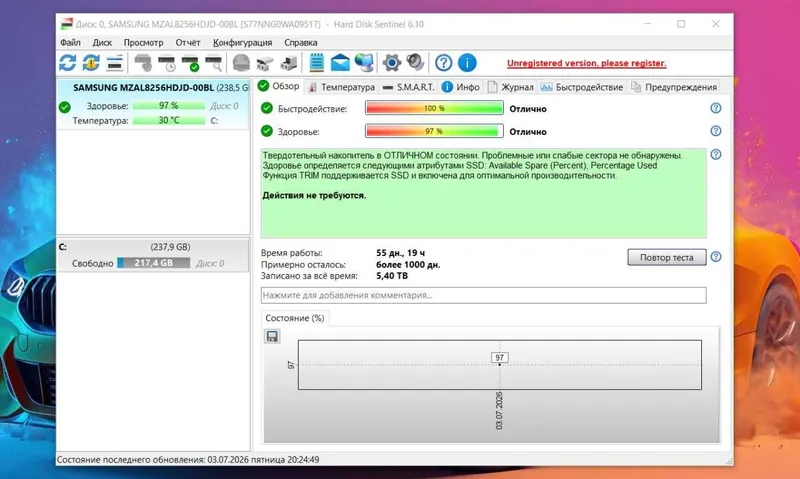The image size is (800, 479).
Task: Click help icon next to Повтор теста
Action: 716,257
